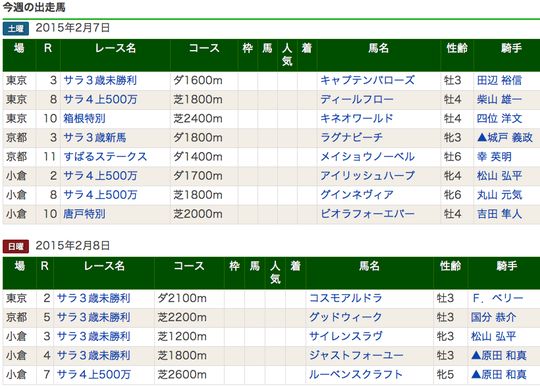540x389 pixels.
Task: Open jockey 柴山 雄一
Action: click(499, 99)
